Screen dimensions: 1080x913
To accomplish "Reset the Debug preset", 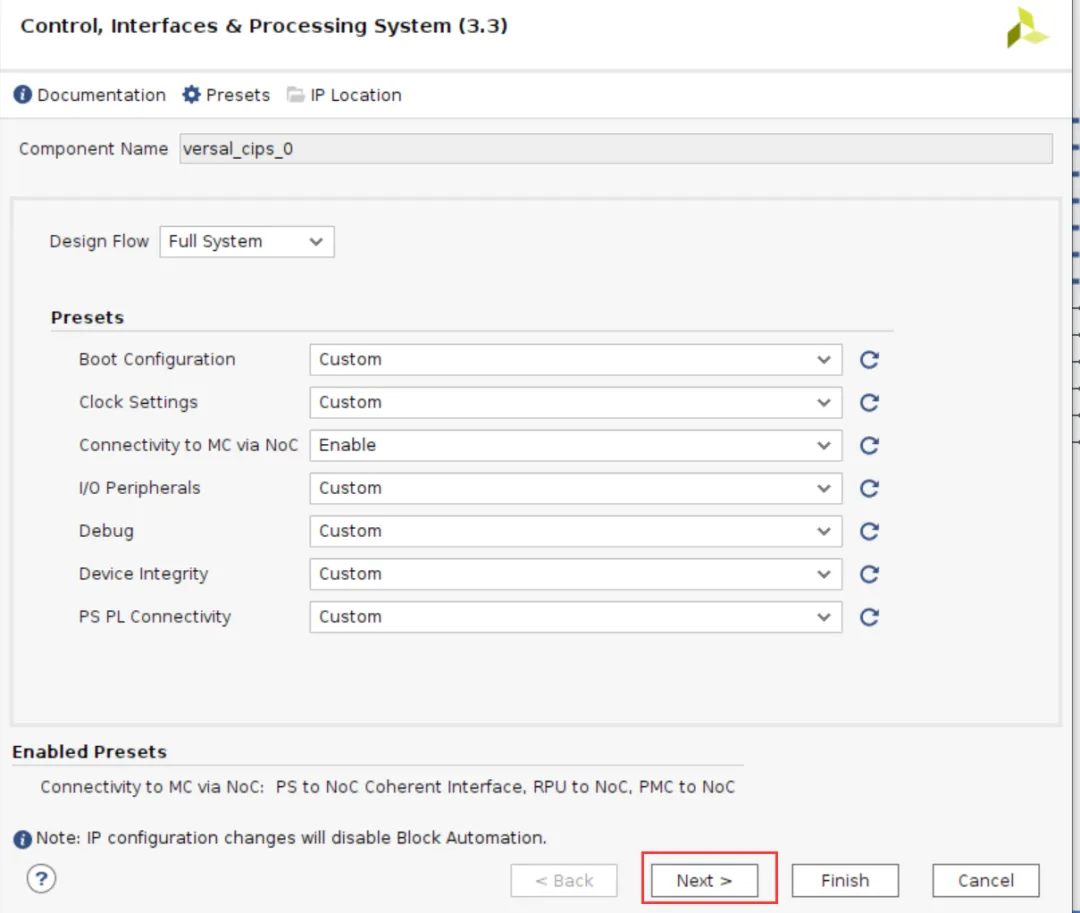I will [869, 532].
